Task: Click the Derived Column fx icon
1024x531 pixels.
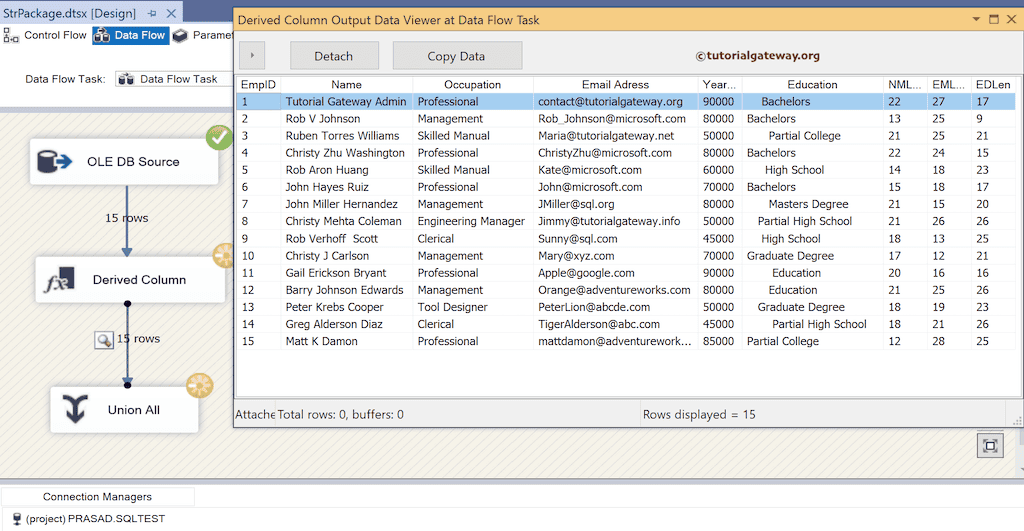Action: [59, 280]
